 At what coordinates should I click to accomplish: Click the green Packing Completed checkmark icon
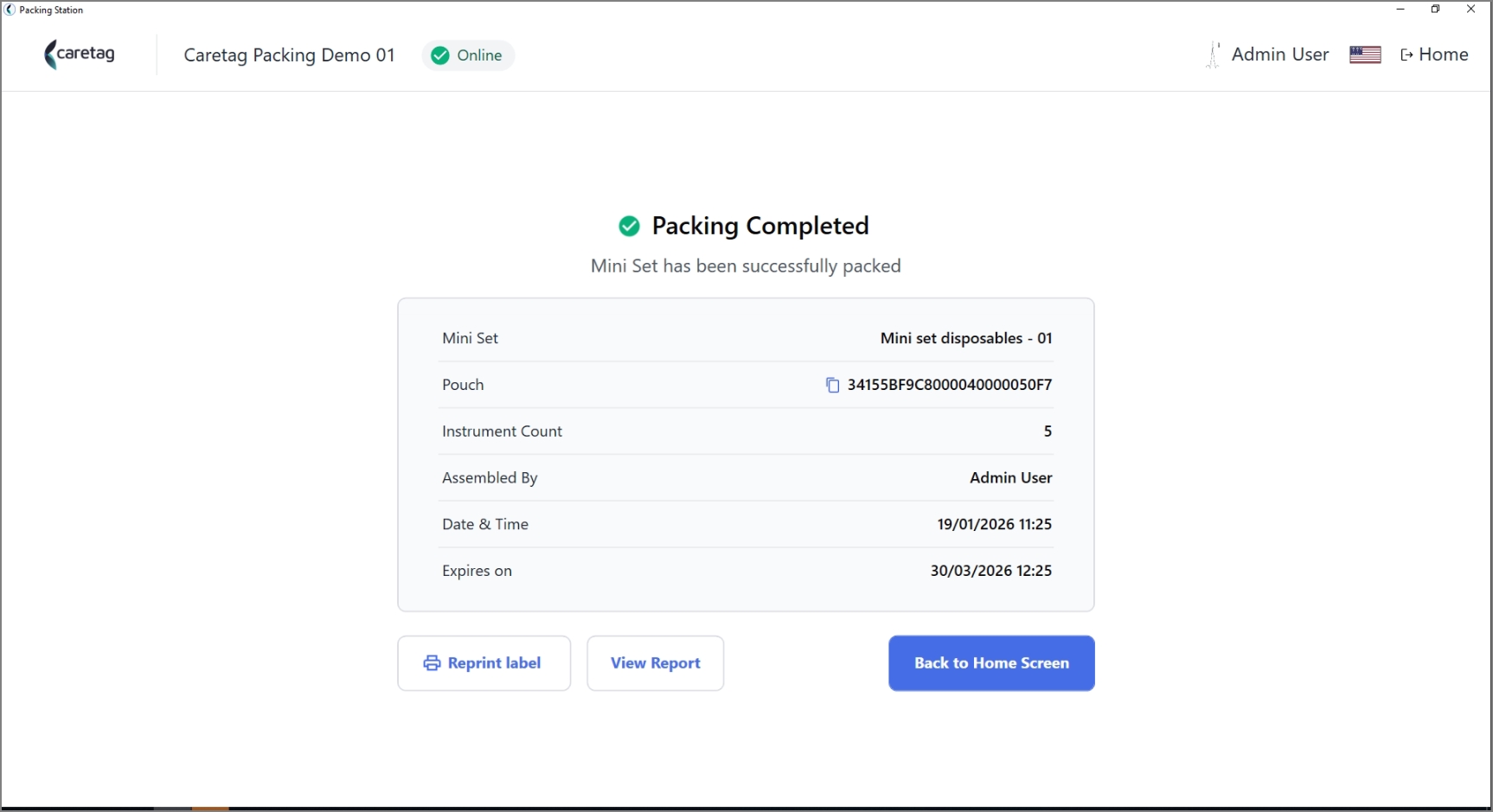pyautogui.click(x=629, y=227)
